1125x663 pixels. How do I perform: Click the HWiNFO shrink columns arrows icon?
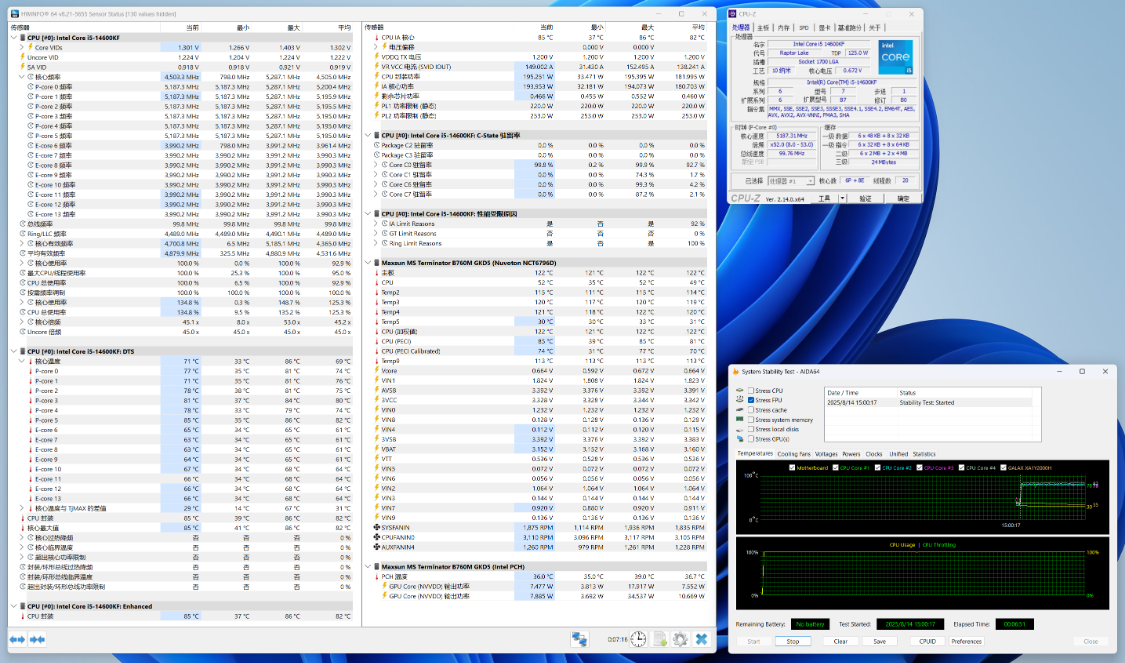pyautogui.click(x=38, y=639)
